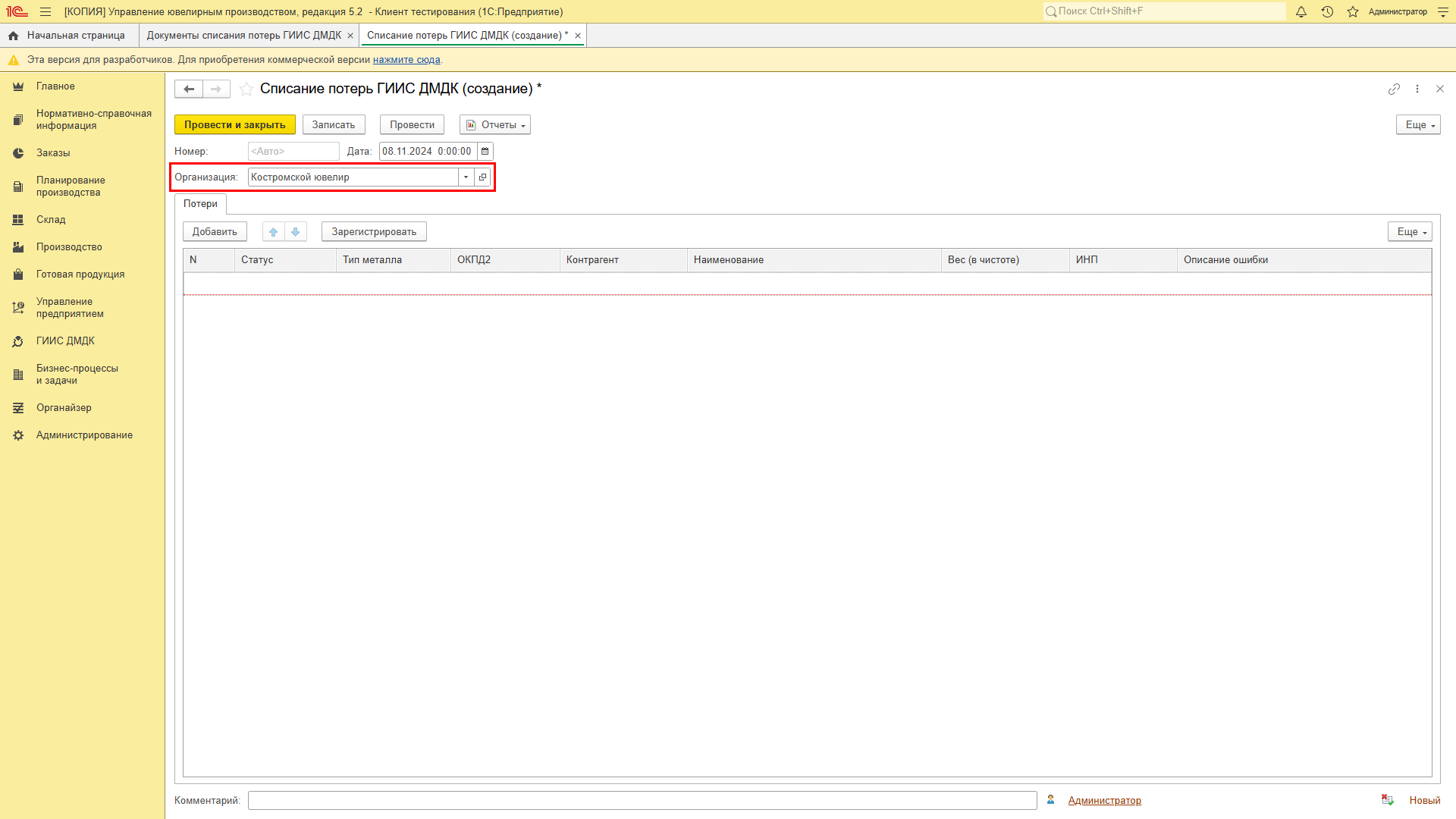Click Зарегистрировать button
The width and height of the screenshot is (1456, 819).
click(374, 231)
